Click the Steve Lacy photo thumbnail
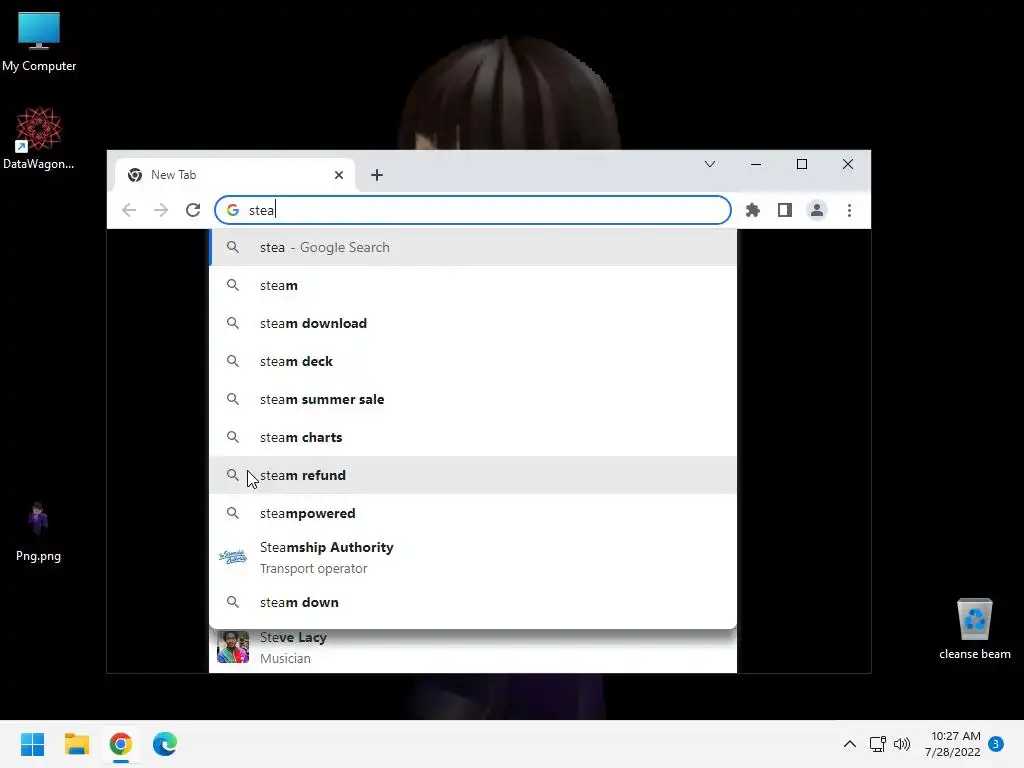The image size is (1024, 768). 233,647
